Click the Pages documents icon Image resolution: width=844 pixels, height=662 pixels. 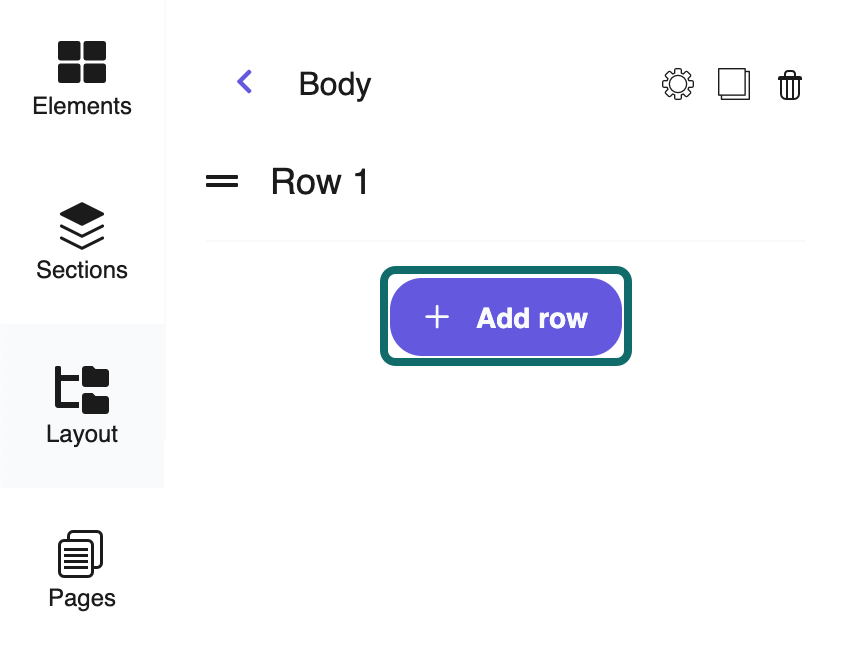[82, 554]
